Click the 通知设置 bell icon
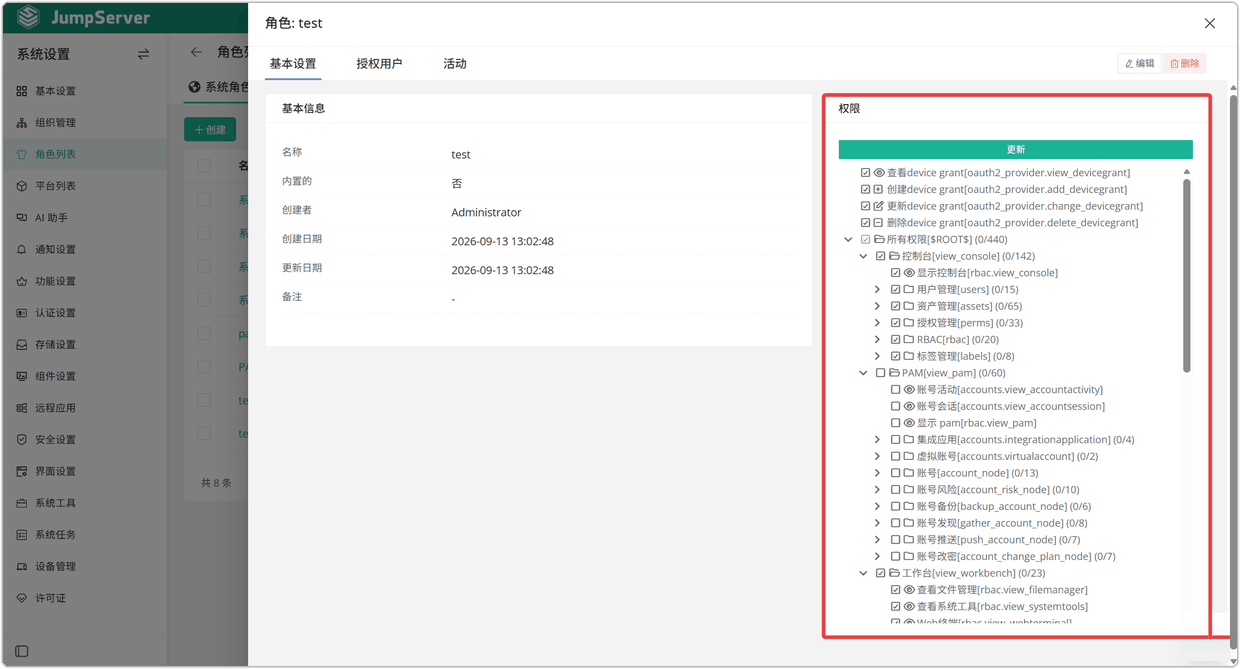The width and height of the screenshot is (1240, 669). click(22, 250)
